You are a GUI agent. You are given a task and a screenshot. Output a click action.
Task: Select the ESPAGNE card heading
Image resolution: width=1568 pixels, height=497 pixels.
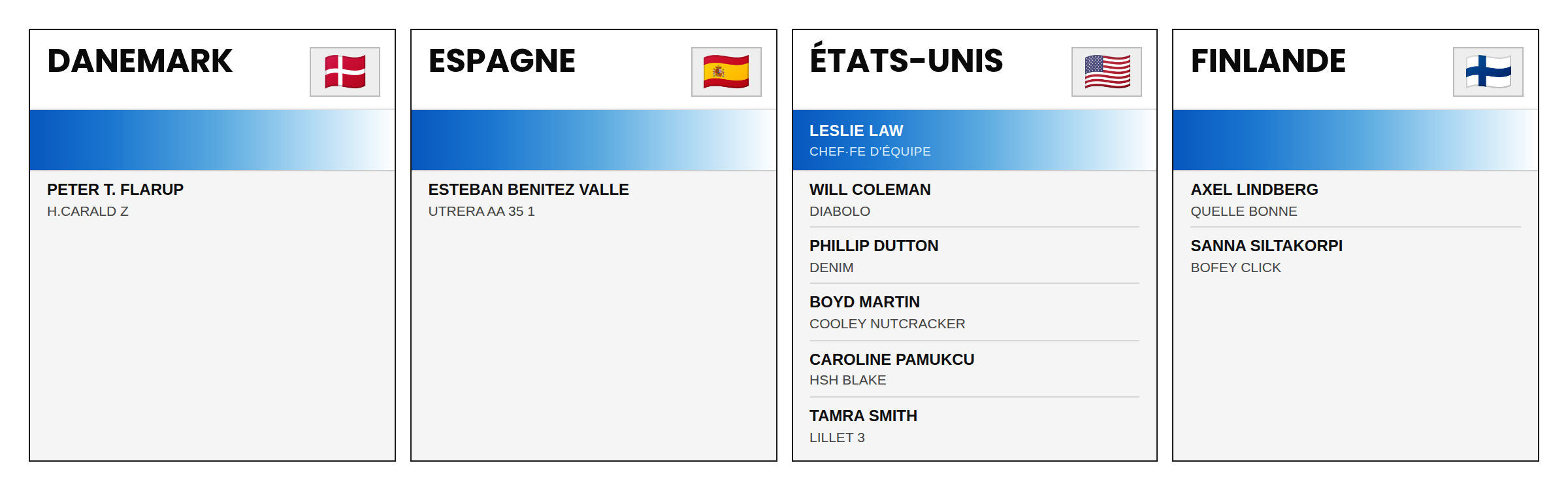pyautogui.click(x=502, y=61)
